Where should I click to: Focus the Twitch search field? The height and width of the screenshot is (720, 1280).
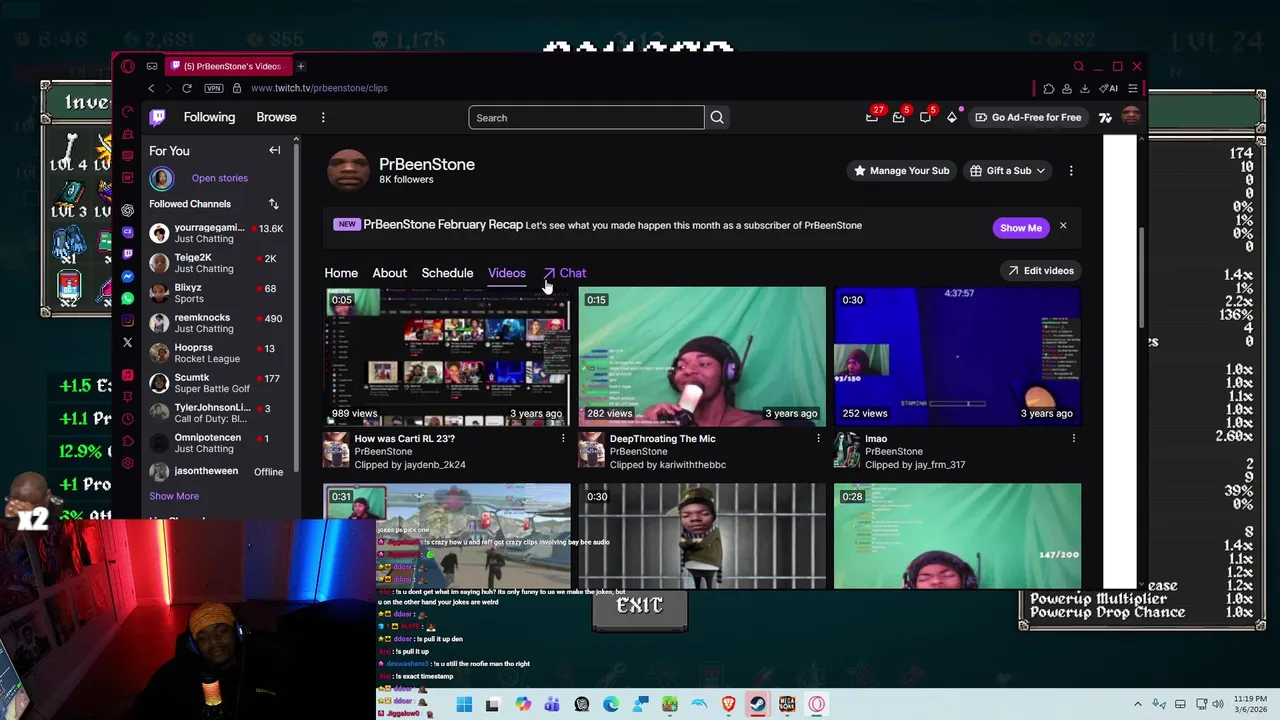click(586, 118)
